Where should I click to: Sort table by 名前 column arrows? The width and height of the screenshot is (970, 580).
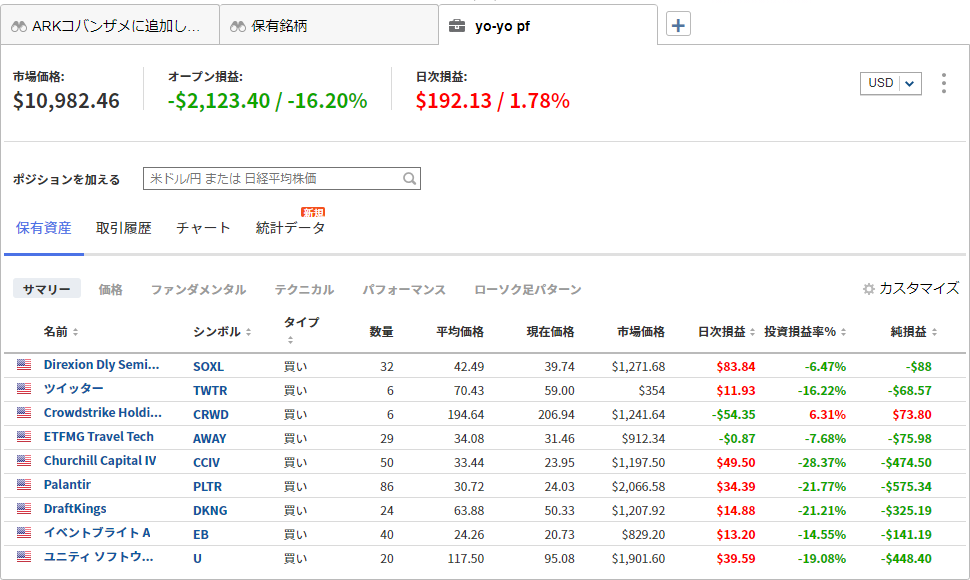pos(75,332)
